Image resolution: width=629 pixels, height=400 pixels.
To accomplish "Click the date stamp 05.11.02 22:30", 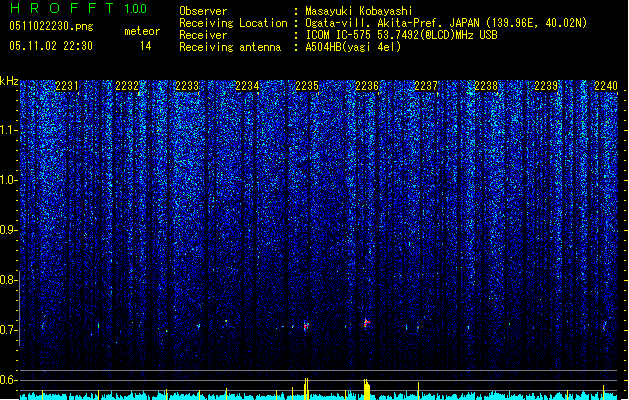I will coord(51,46).
